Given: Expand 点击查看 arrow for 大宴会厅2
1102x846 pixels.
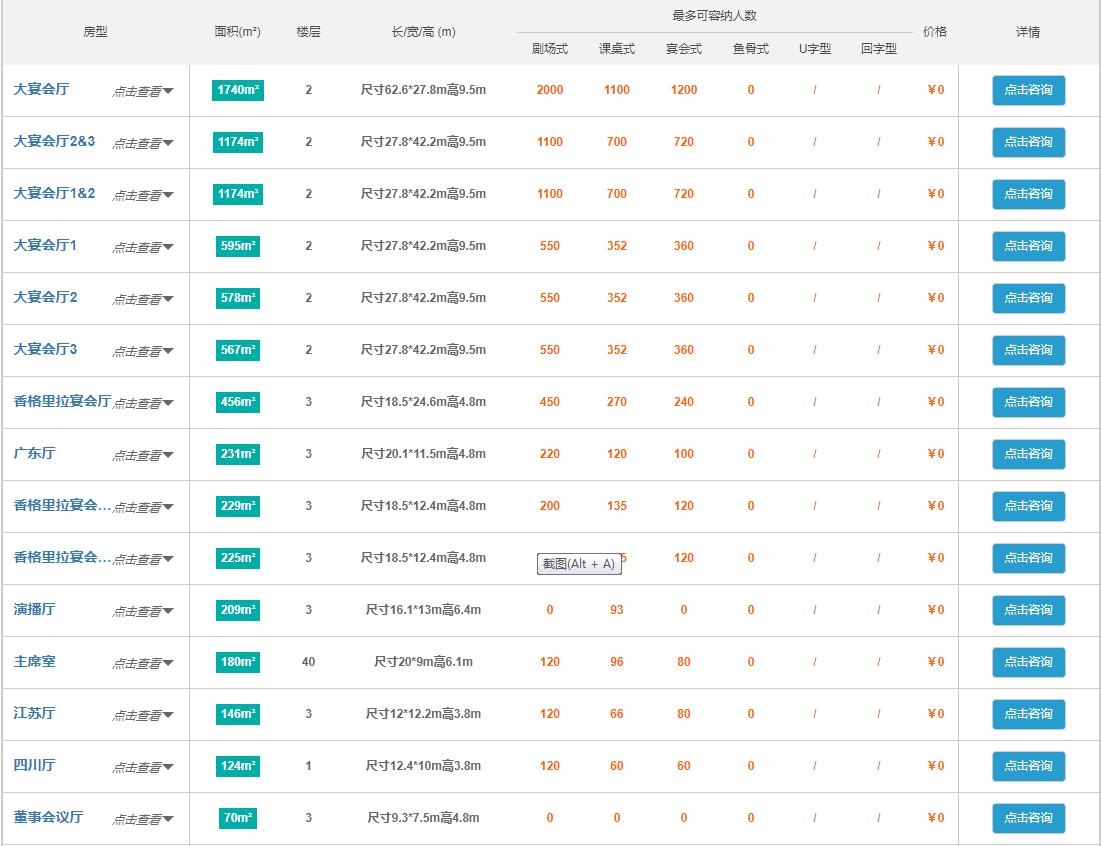Looking at the screenshot, I should point(142,299).
